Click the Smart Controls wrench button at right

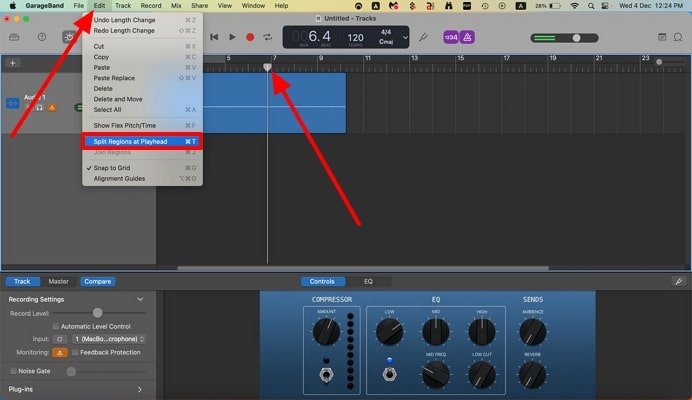click(679, 281)
